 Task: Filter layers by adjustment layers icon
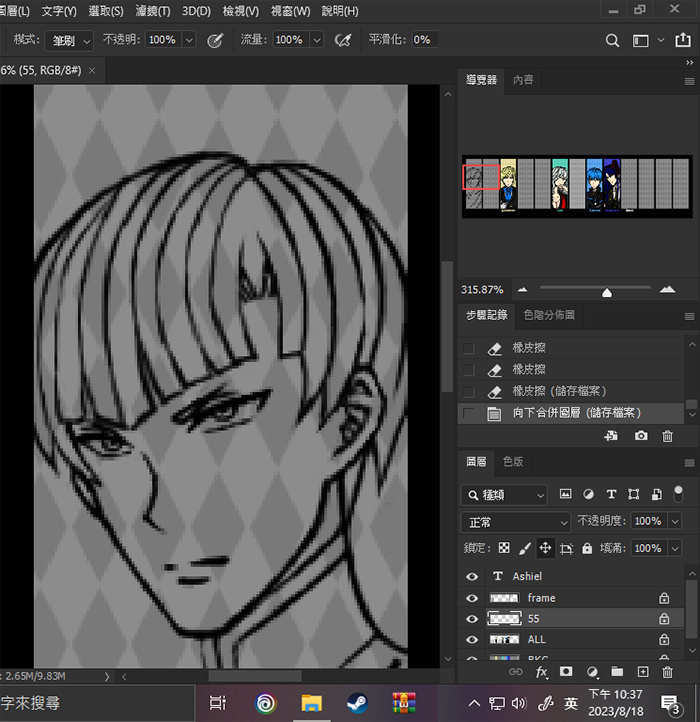(x=588, y=494)
